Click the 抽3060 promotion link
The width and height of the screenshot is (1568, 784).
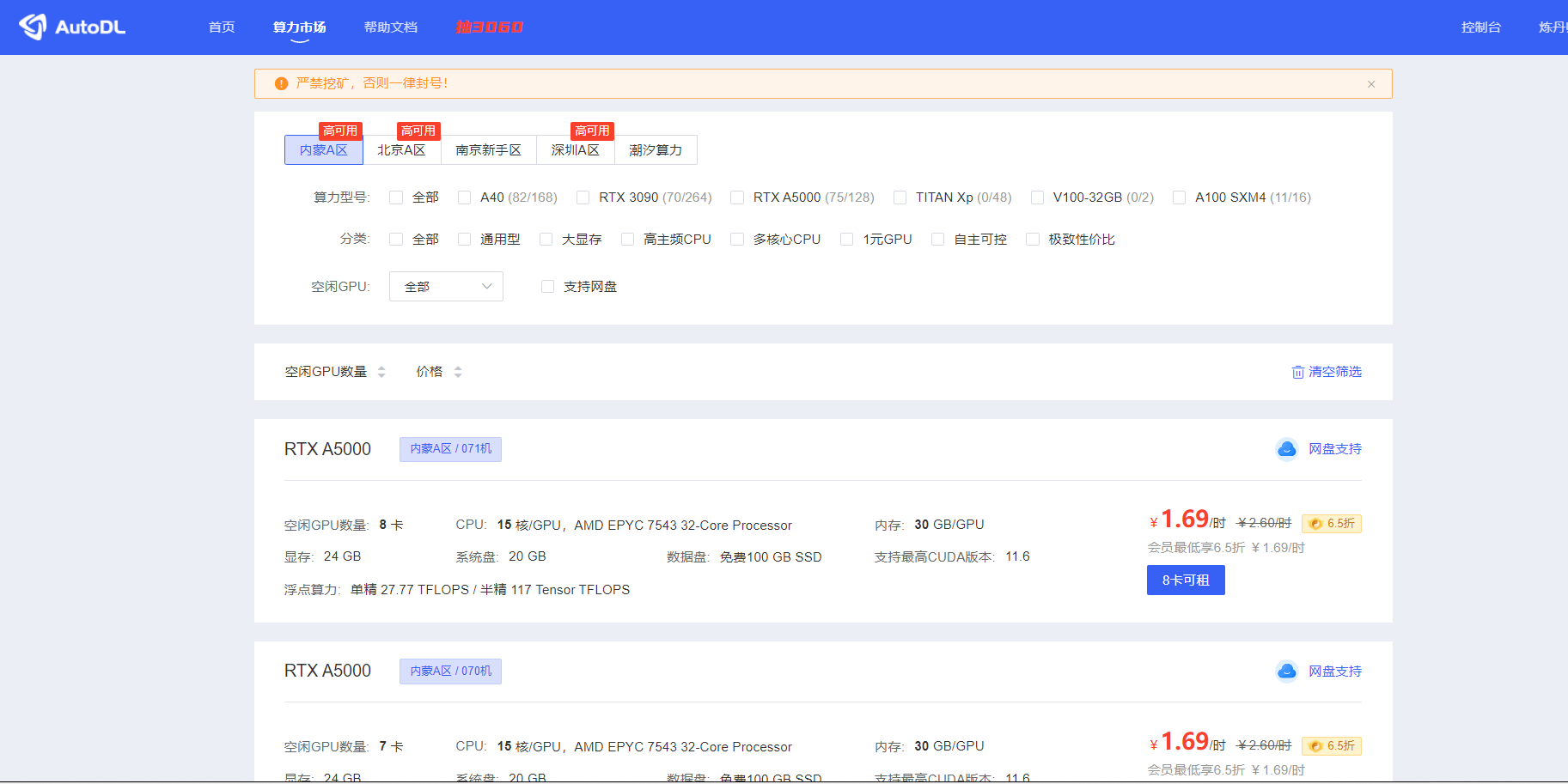[489, 27]
